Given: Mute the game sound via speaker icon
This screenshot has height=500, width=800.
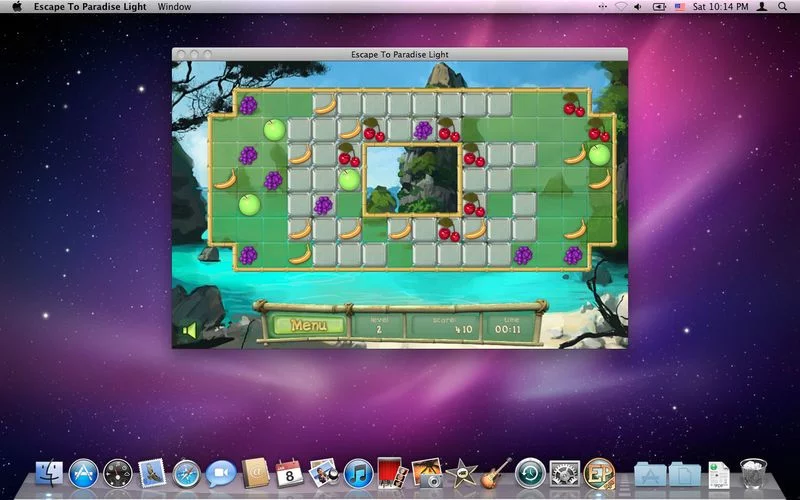Looking at the screenshot, I should pos(189,331).
